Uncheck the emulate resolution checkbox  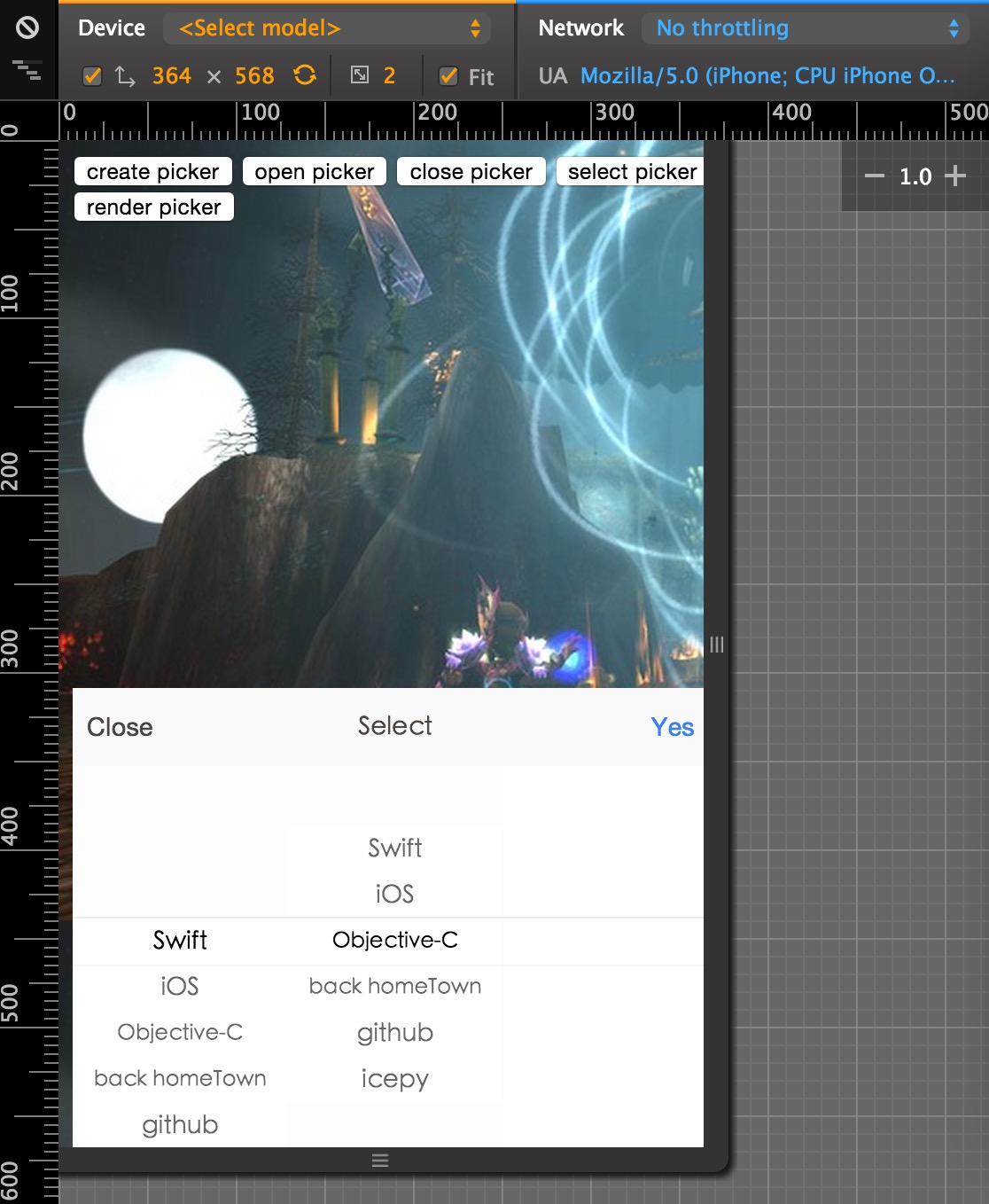(x=92, y=75)
